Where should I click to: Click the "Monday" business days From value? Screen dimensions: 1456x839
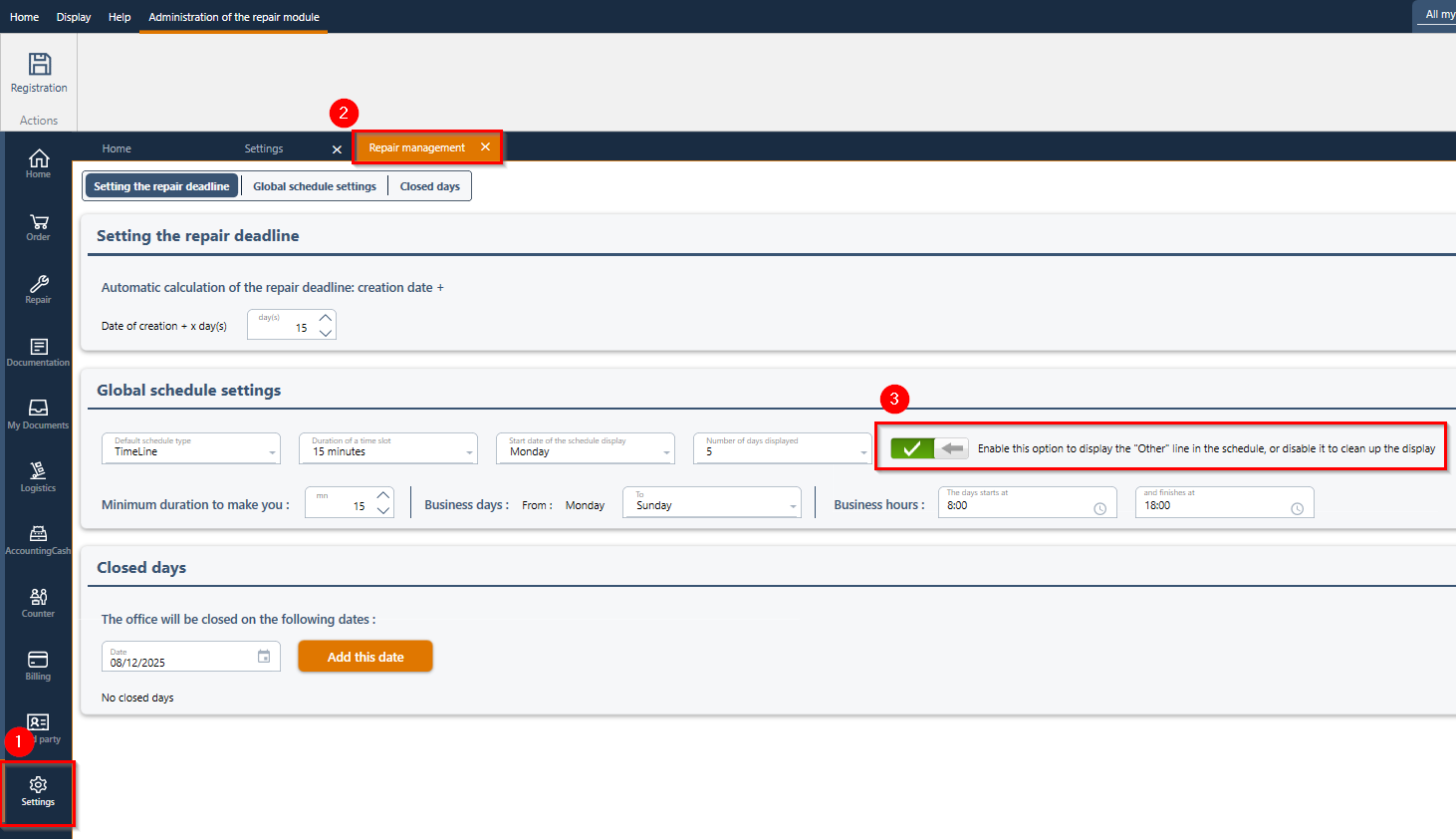click(585, 505)
